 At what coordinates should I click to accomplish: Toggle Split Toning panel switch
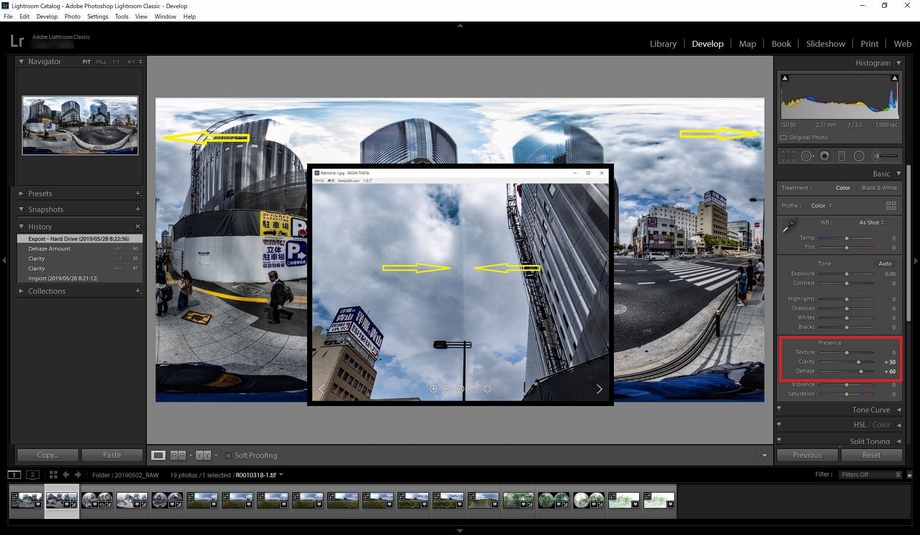coord(779,439)
